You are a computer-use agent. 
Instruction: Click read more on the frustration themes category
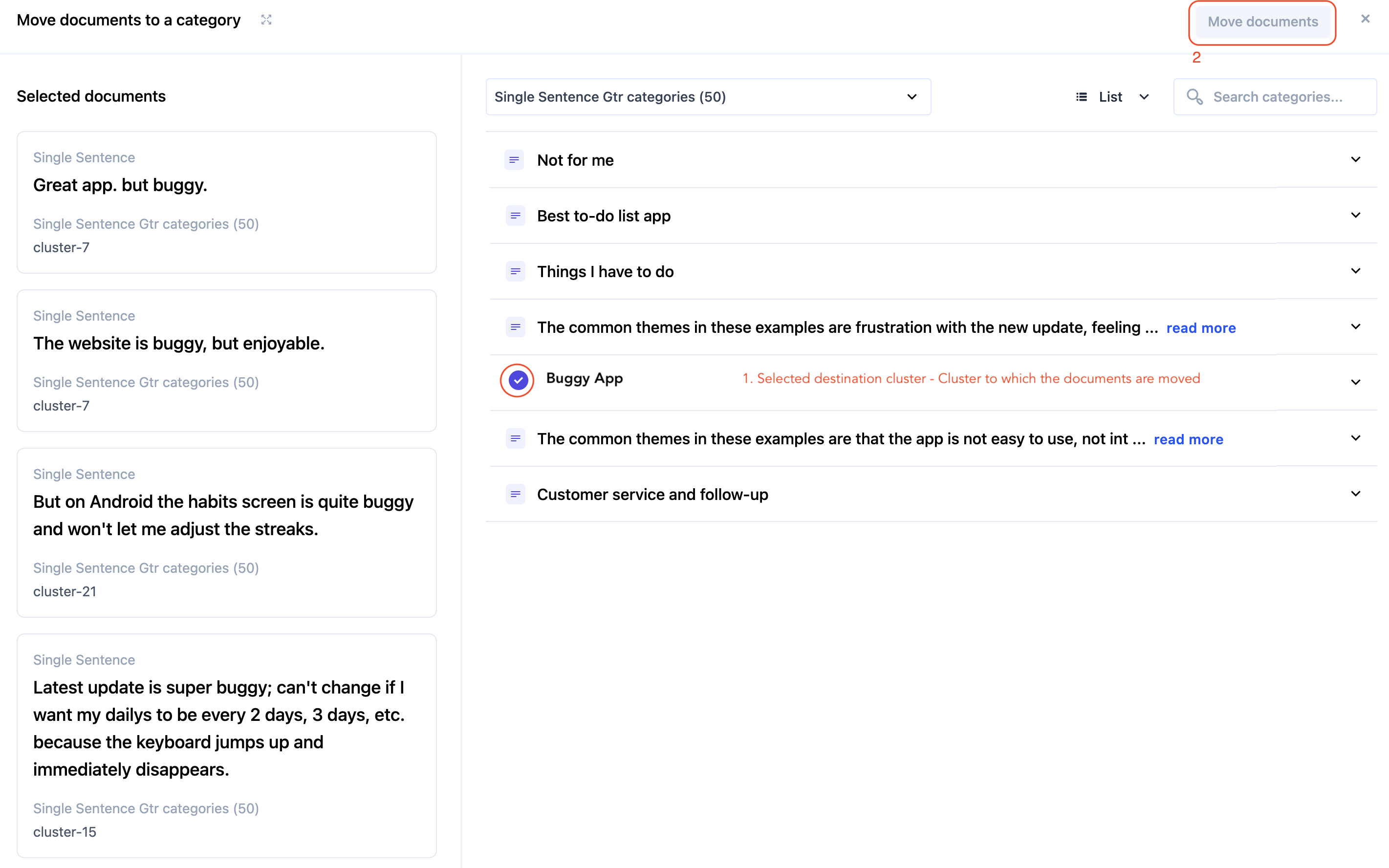pos(1201,328)
